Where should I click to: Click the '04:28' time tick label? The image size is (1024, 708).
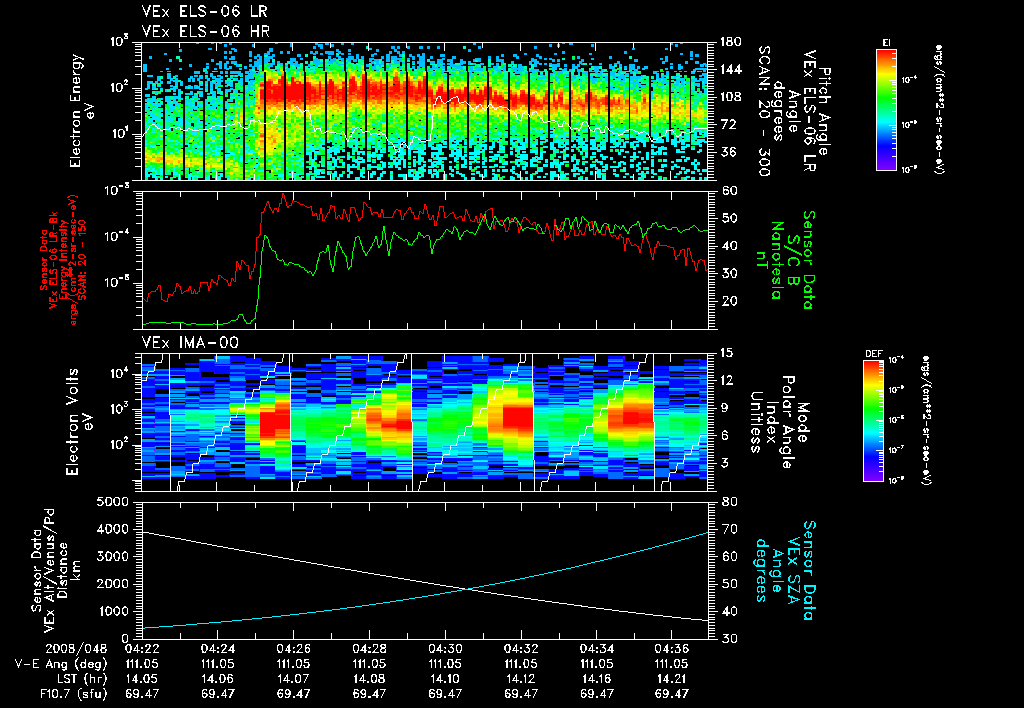pyautogui.click(x=369, y=649)
